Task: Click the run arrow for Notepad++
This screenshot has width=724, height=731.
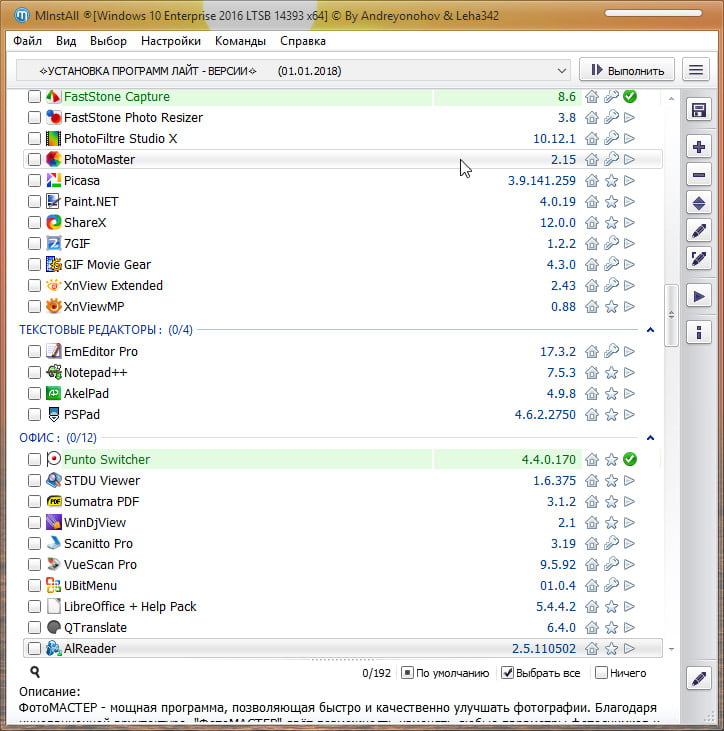Action: point(630,373)
